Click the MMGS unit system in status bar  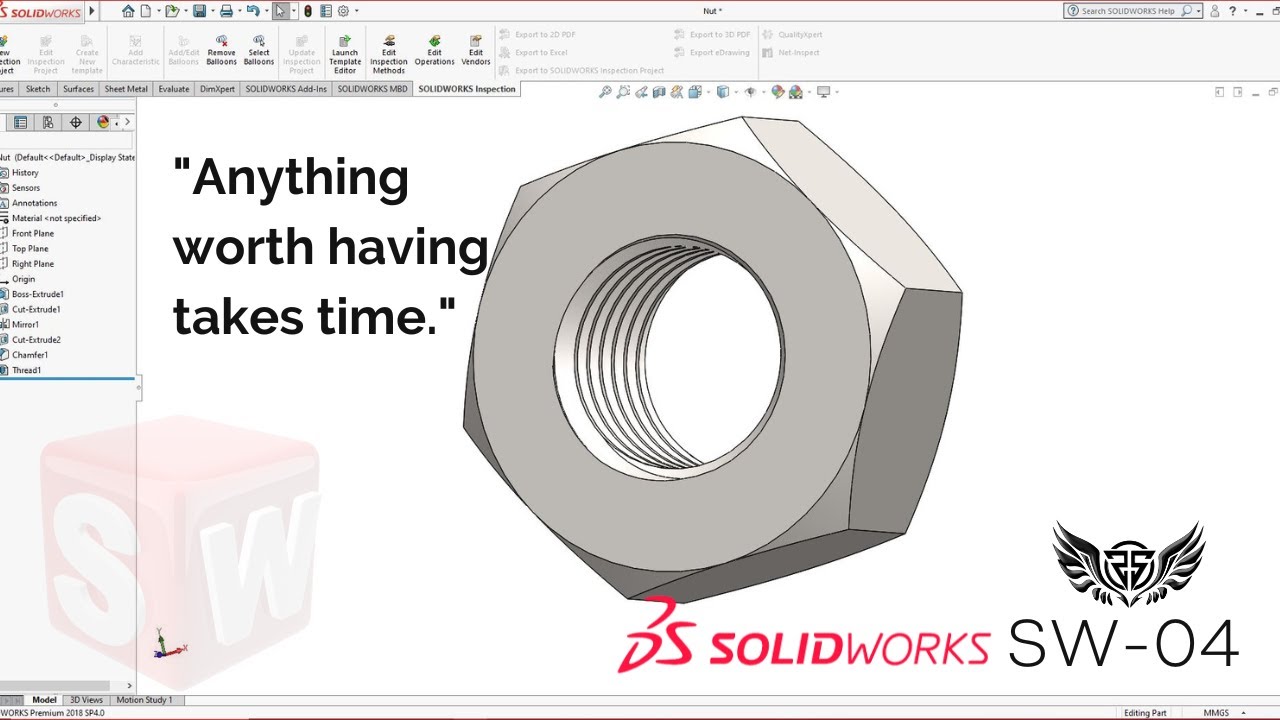pyautogui.click(x=1216, y=713)
